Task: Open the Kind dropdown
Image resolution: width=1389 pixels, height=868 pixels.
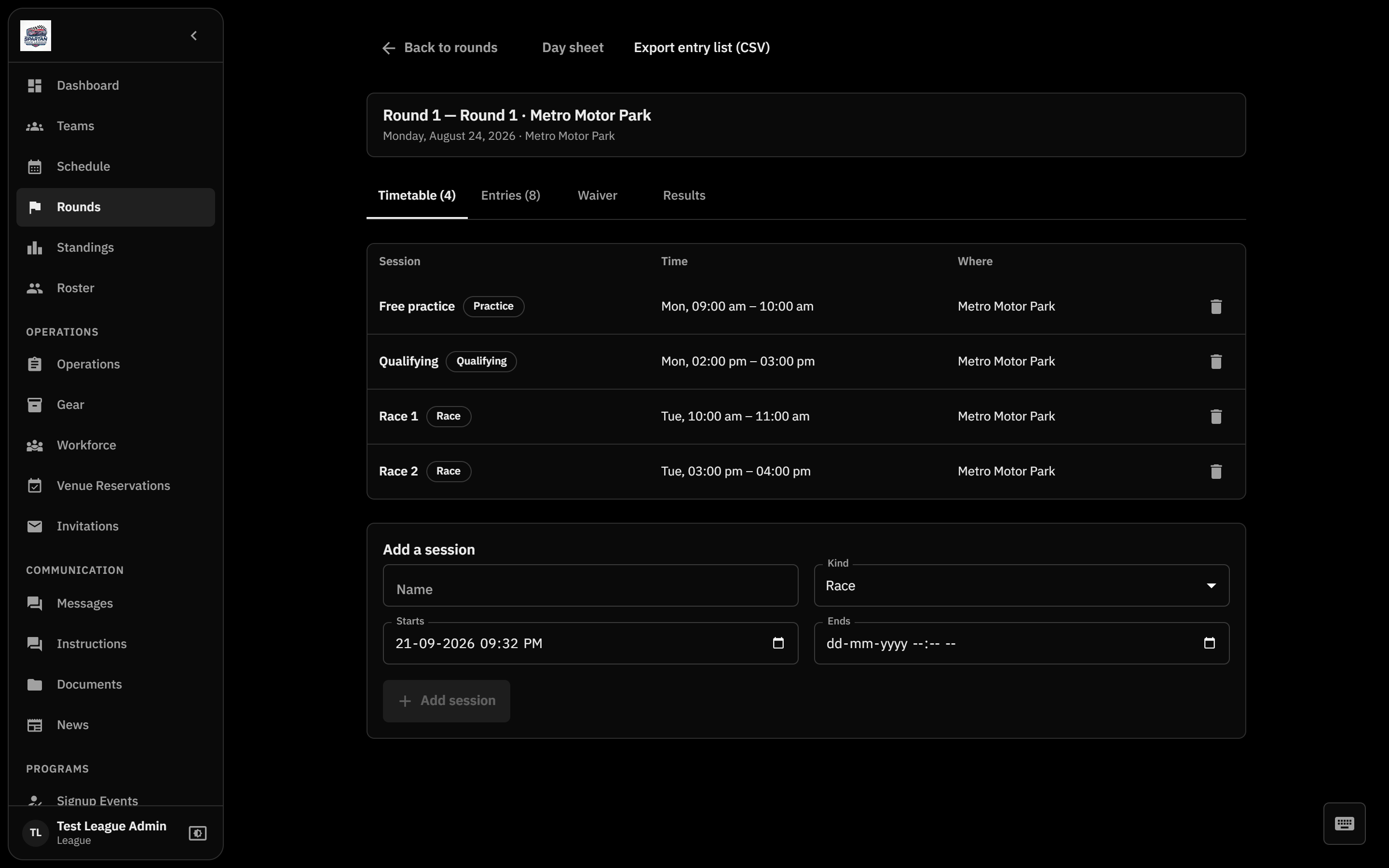Action: click(1021, 585)
